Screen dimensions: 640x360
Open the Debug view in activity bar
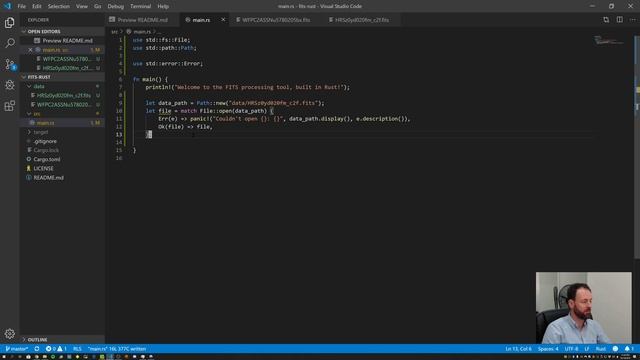point(9,85)
